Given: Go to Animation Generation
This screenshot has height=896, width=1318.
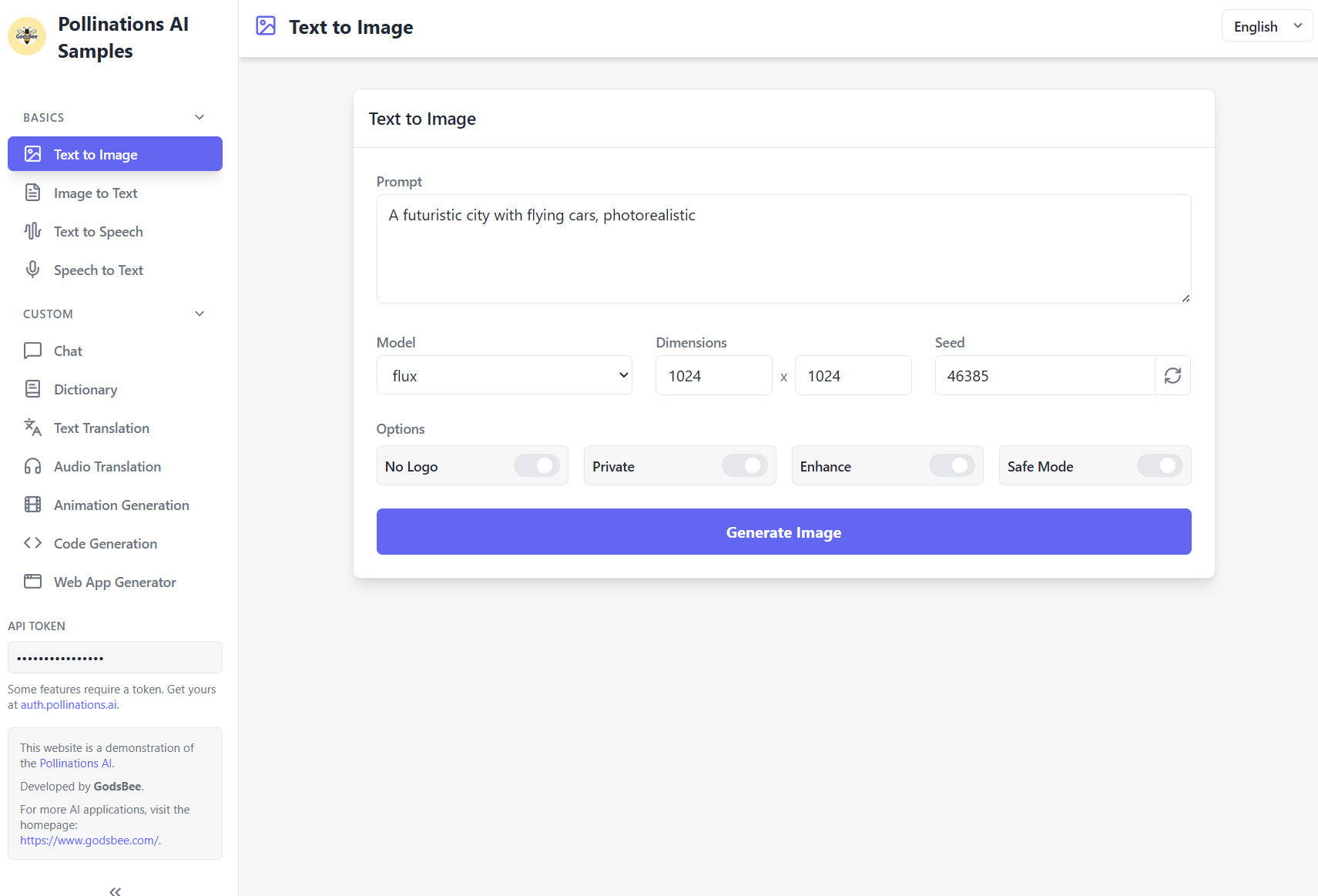Looking at the screenshot, I should click(115, 505).
